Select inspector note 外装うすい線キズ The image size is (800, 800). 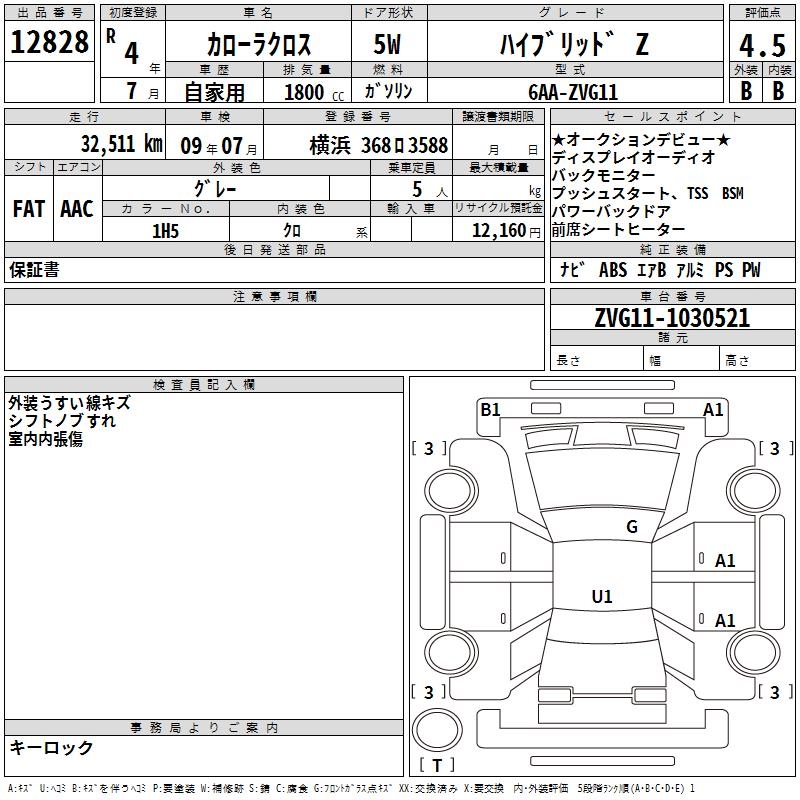[69, 403]
